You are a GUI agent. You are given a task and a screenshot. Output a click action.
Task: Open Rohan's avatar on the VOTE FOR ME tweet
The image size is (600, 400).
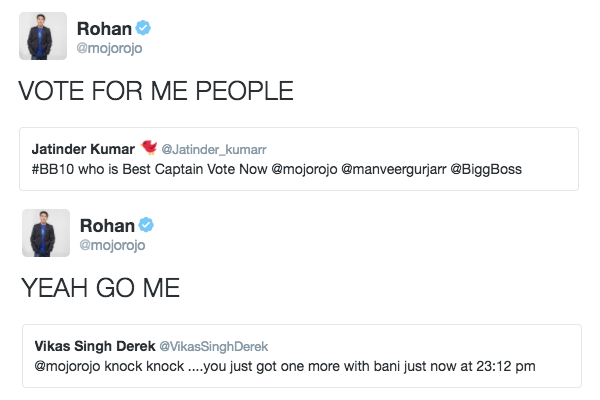pos(44,37)
